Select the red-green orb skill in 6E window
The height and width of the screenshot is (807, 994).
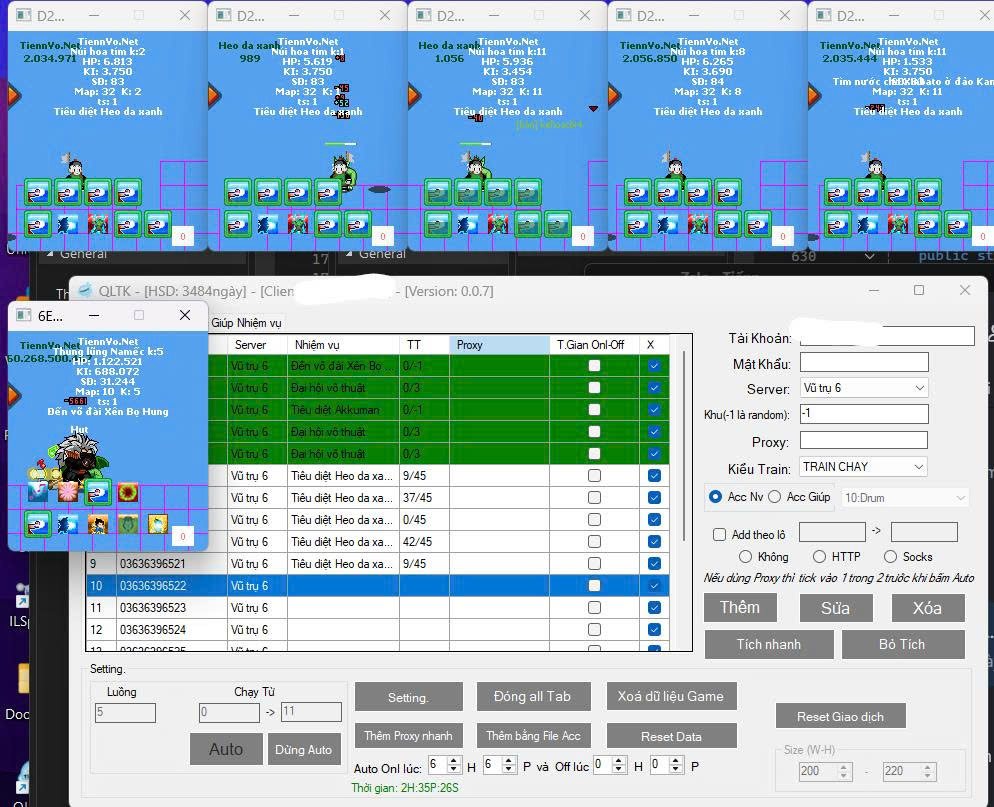click(x=127, y=492)
